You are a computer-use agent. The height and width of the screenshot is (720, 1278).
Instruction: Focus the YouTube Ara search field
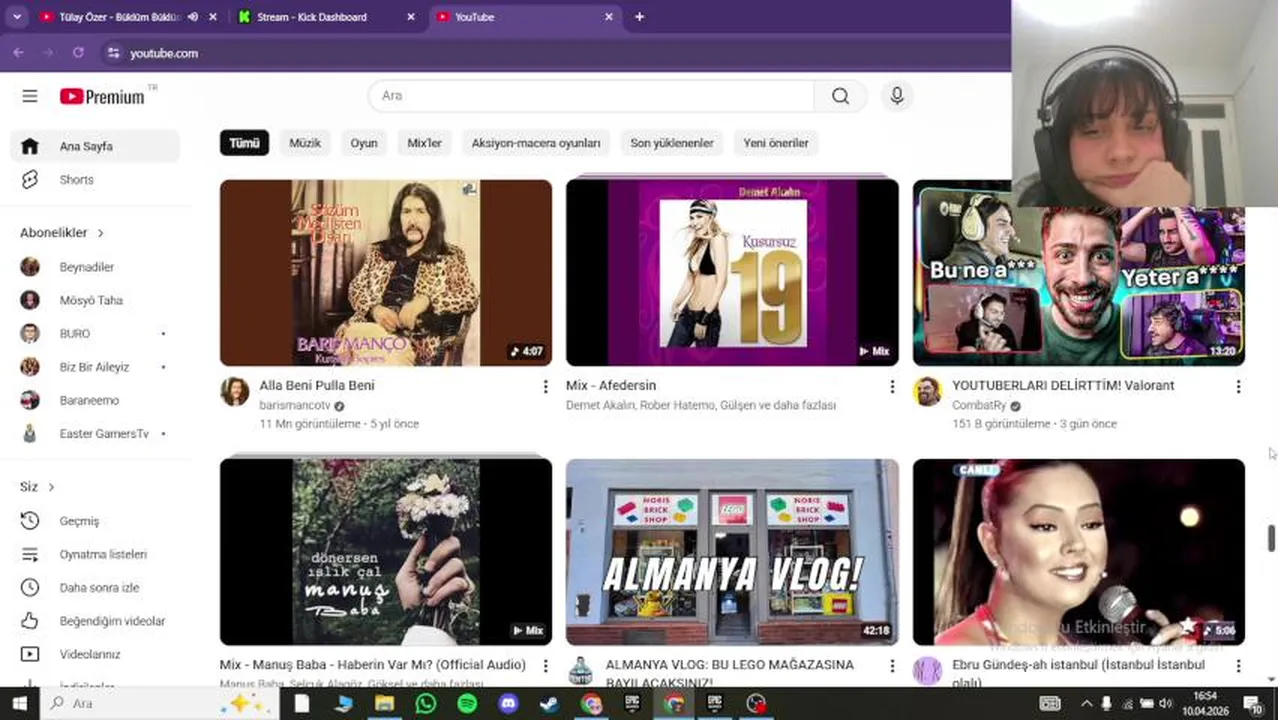591,96
